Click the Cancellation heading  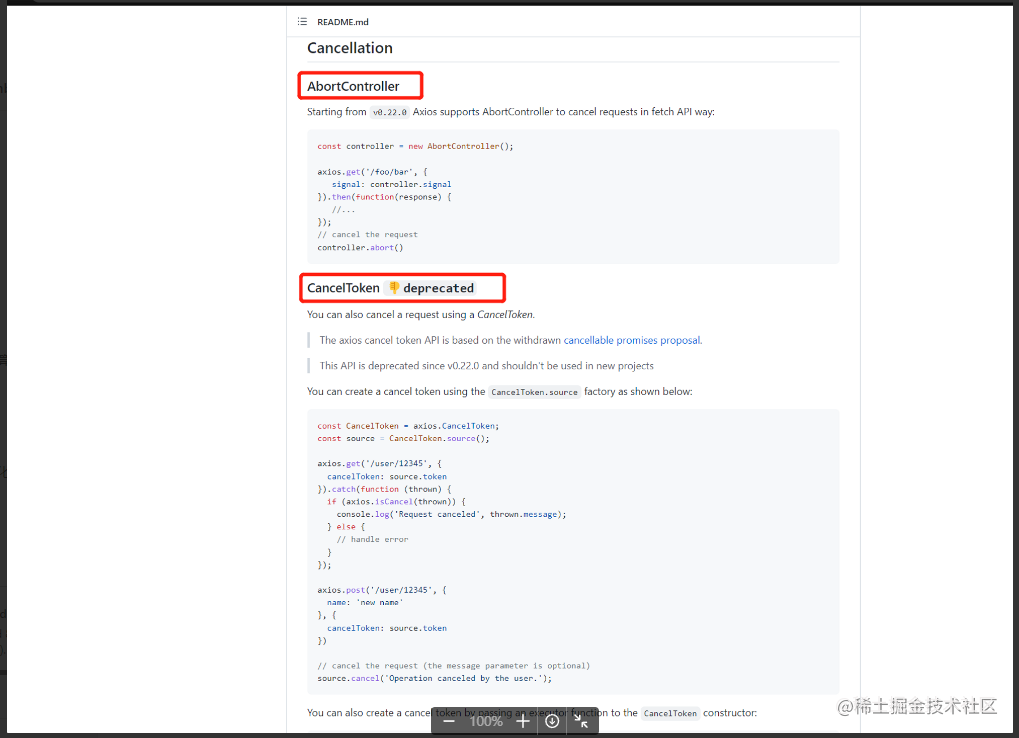pyautogui.click(x=350, y=48)
